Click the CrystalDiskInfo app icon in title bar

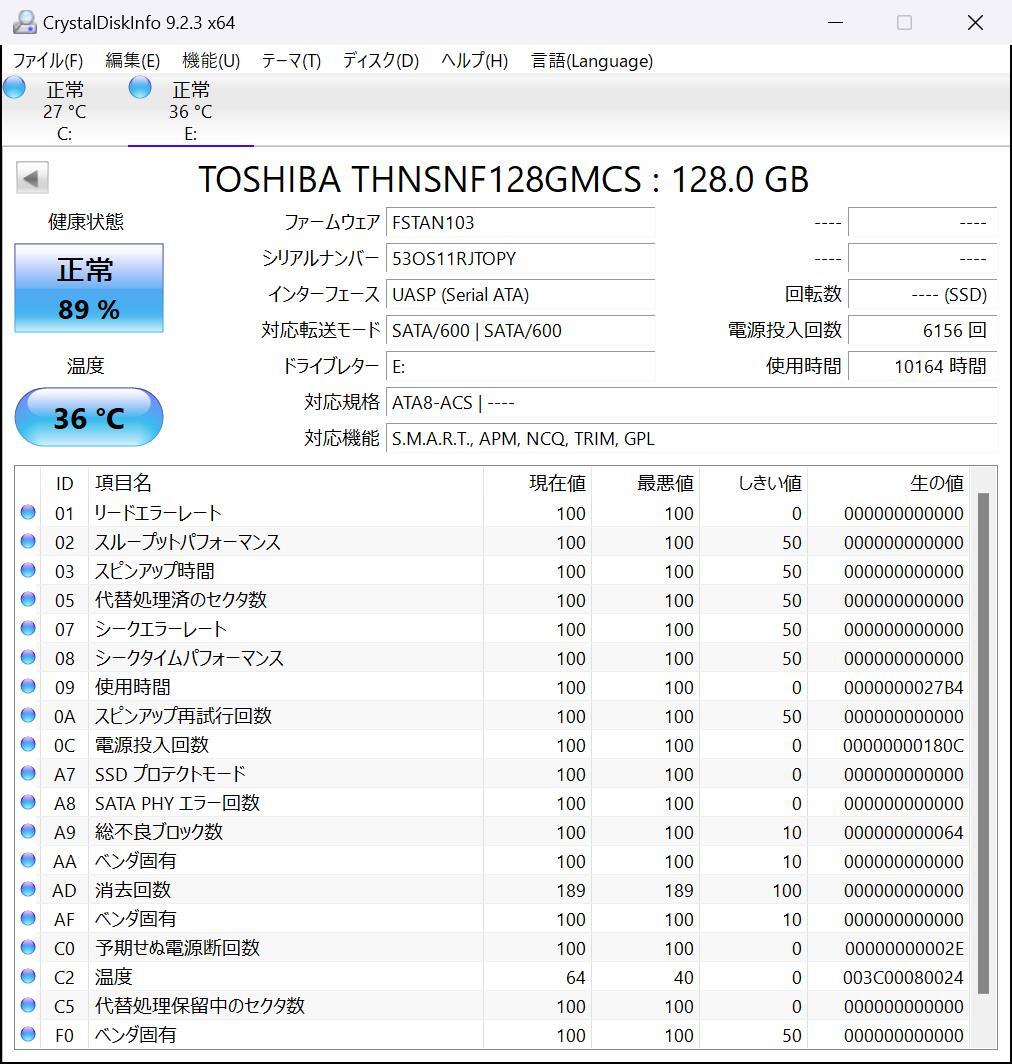point(24,22)
